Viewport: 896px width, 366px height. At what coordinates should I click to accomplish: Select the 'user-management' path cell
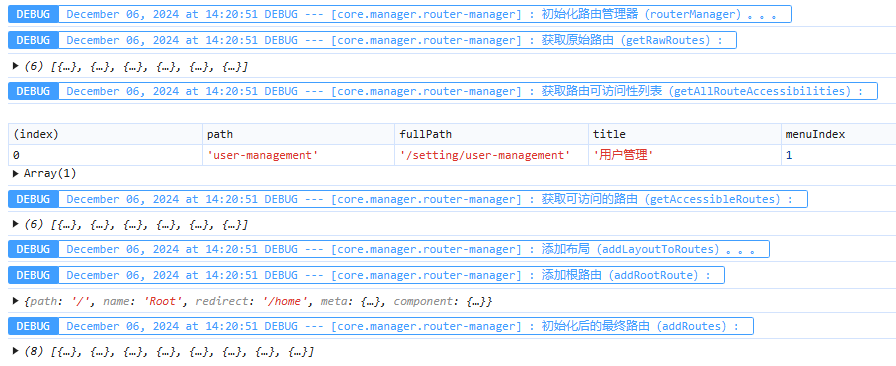[x=298, y=155]
